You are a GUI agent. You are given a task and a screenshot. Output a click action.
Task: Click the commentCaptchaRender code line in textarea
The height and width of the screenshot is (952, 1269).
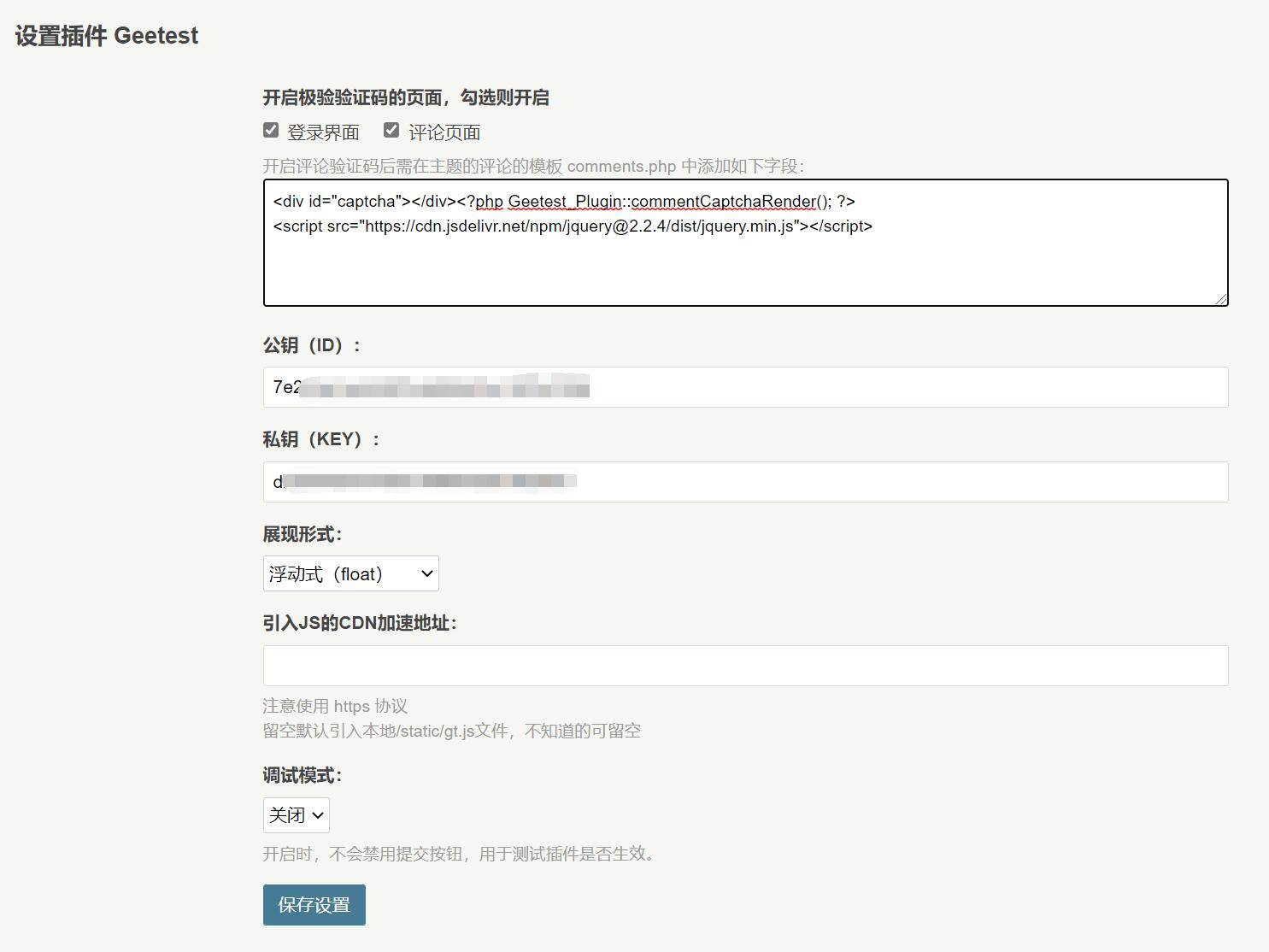click(x=564, y=202)
